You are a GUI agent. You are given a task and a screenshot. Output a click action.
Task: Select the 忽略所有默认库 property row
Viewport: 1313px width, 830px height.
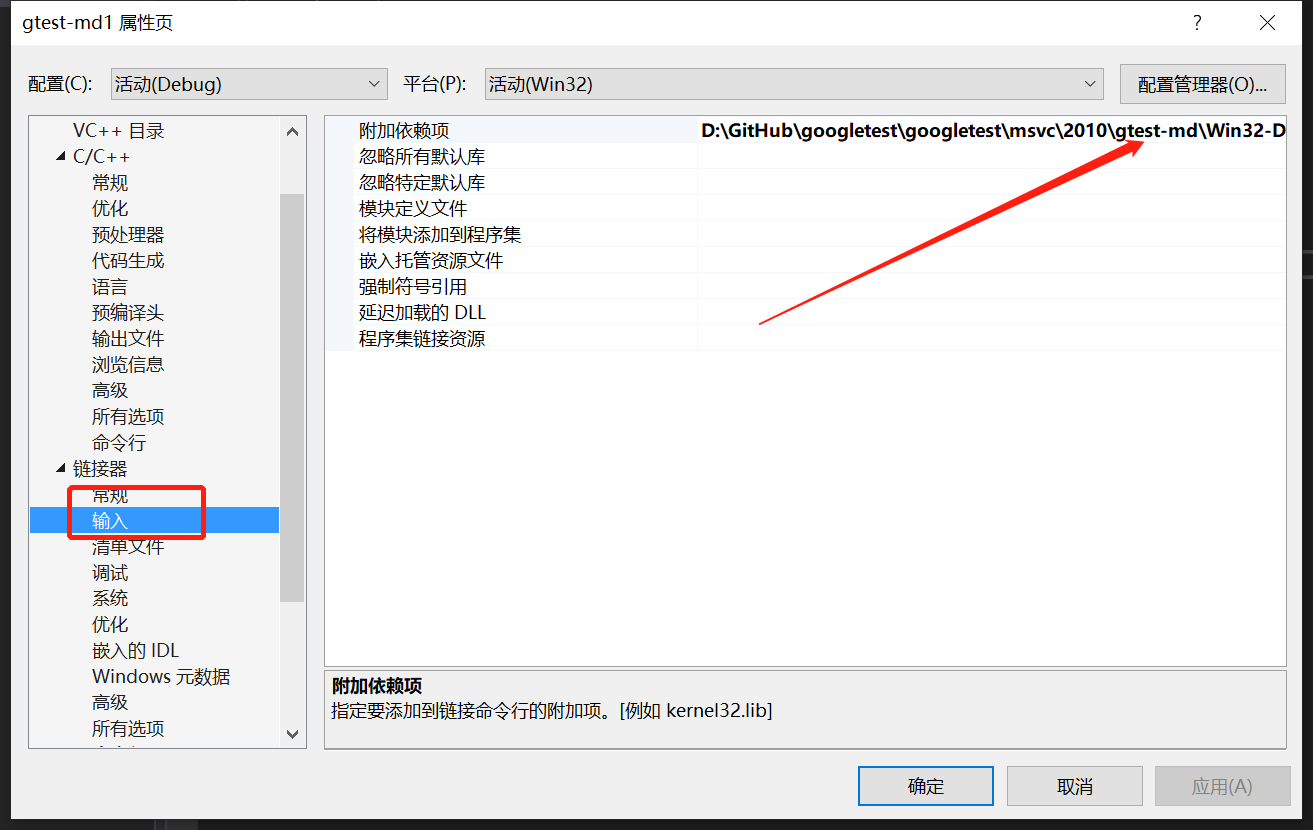click(x=805, y=157)
